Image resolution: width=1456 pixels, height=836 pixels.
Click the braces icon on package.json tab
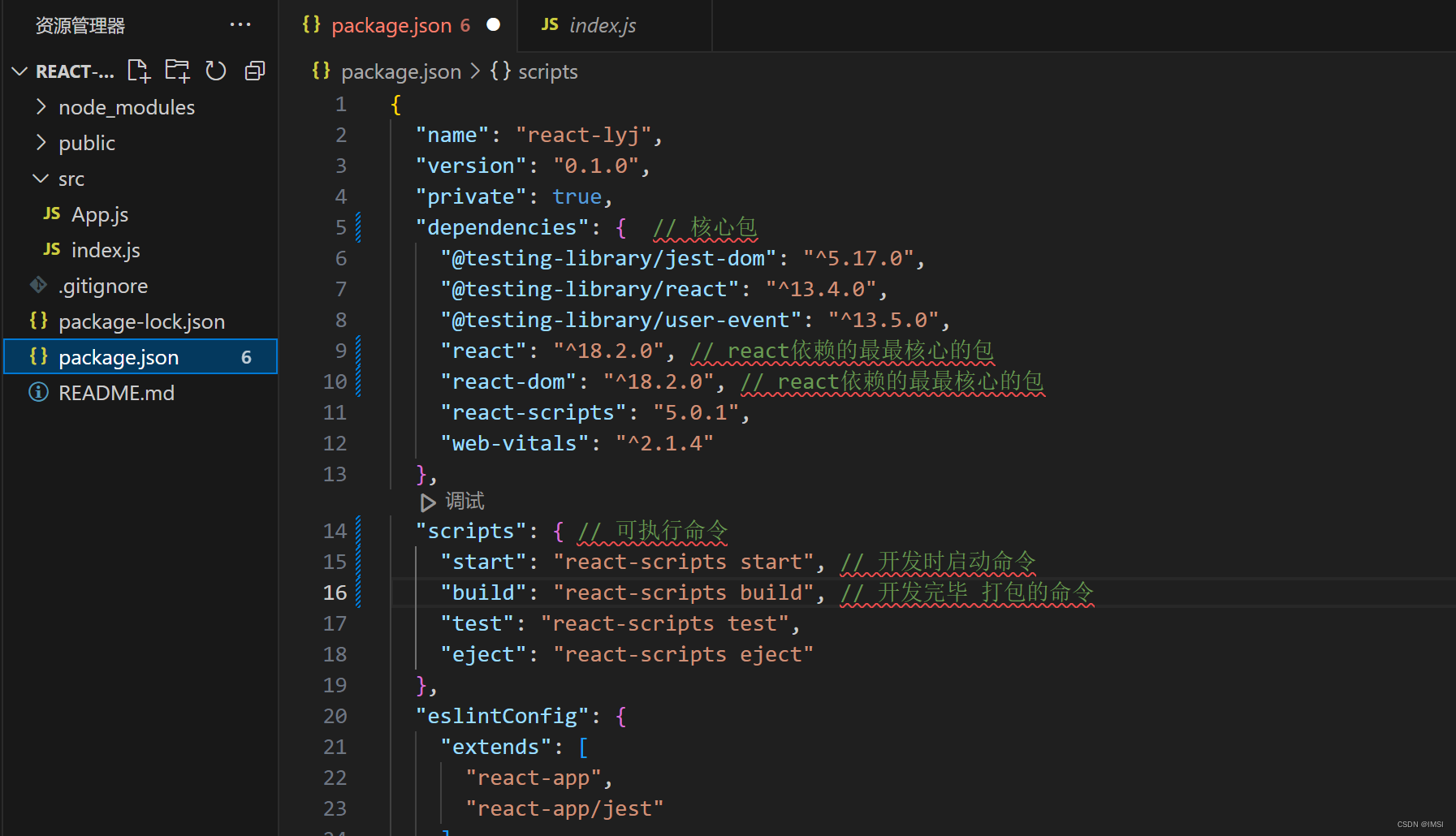click(x=311, y=24)
